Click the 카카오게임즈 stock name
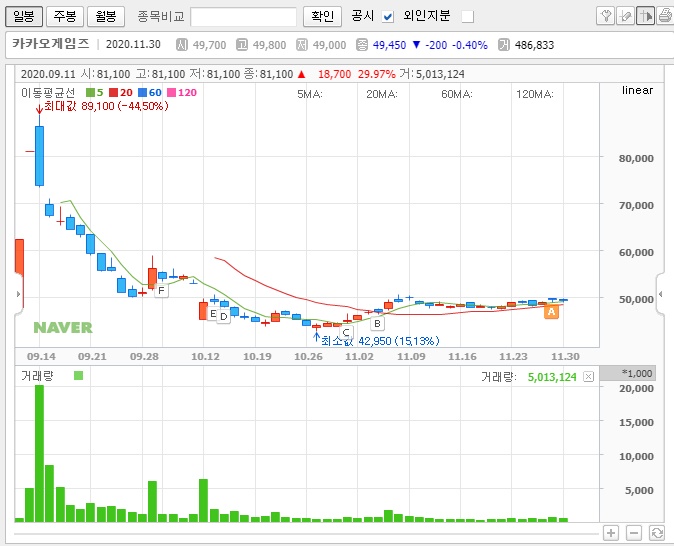Viewport: 674px width, 546px height. coord(51,44)
